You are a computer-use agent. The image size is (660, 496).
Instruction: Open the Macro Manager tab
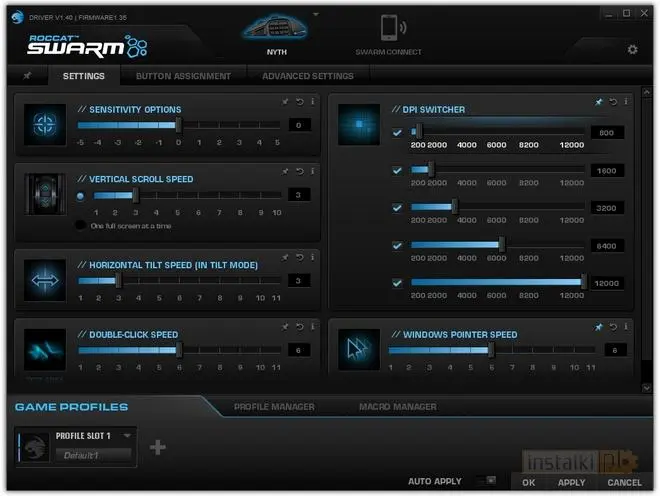tap(398, 407)
